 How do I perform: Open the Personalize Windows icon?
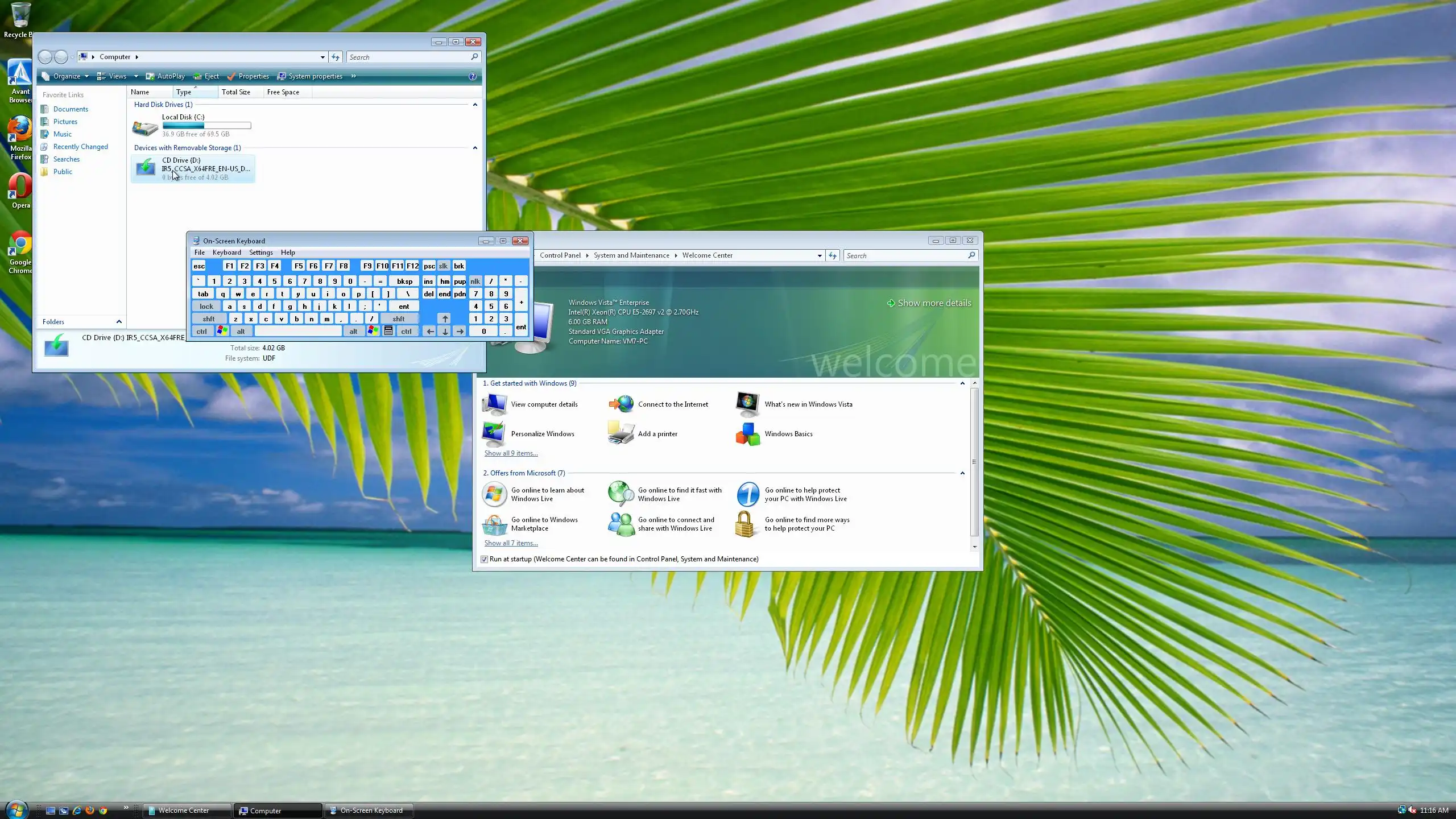click(x=493, y=434)
